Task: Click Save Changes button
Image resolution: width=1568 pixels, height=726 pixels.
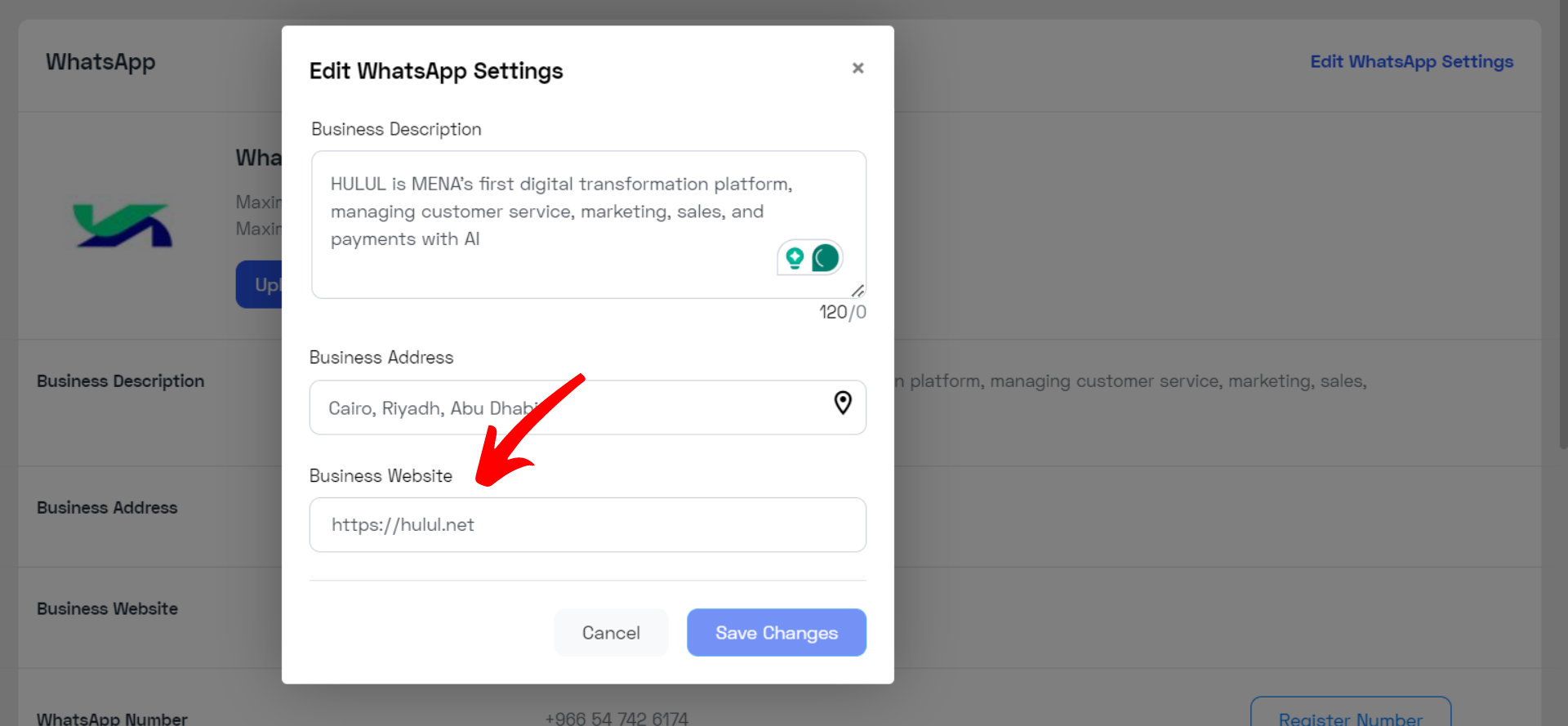Action: (x=777, y=633)
